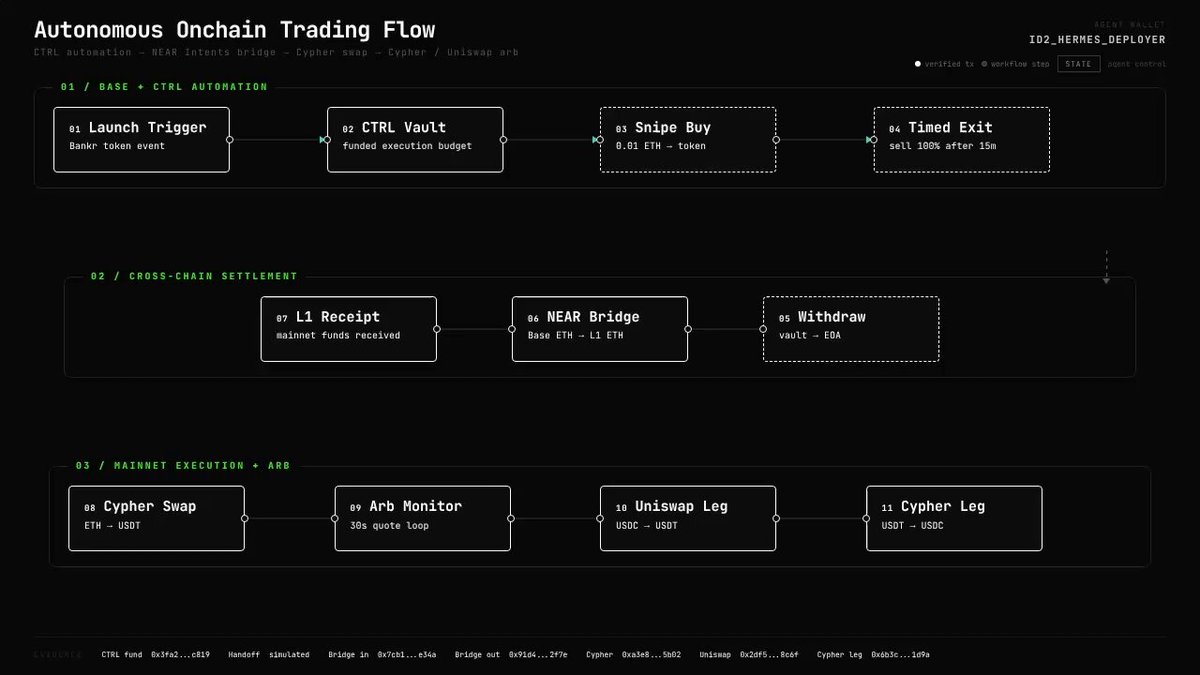Select the CTRL Vault node

[415, 140]
